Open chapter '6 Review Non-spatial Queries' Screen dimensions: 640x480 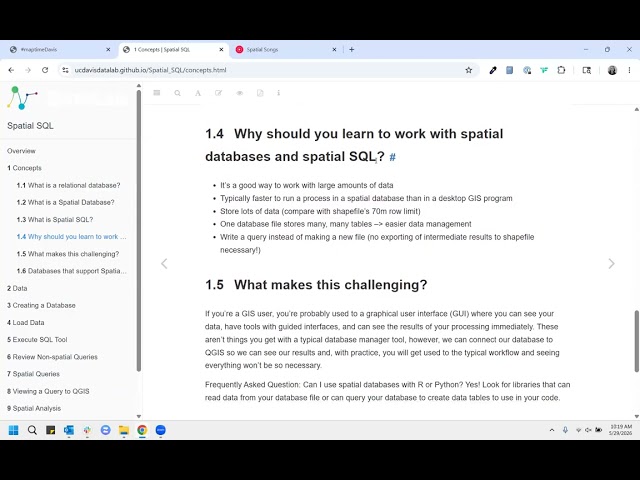tap(52, 357)
